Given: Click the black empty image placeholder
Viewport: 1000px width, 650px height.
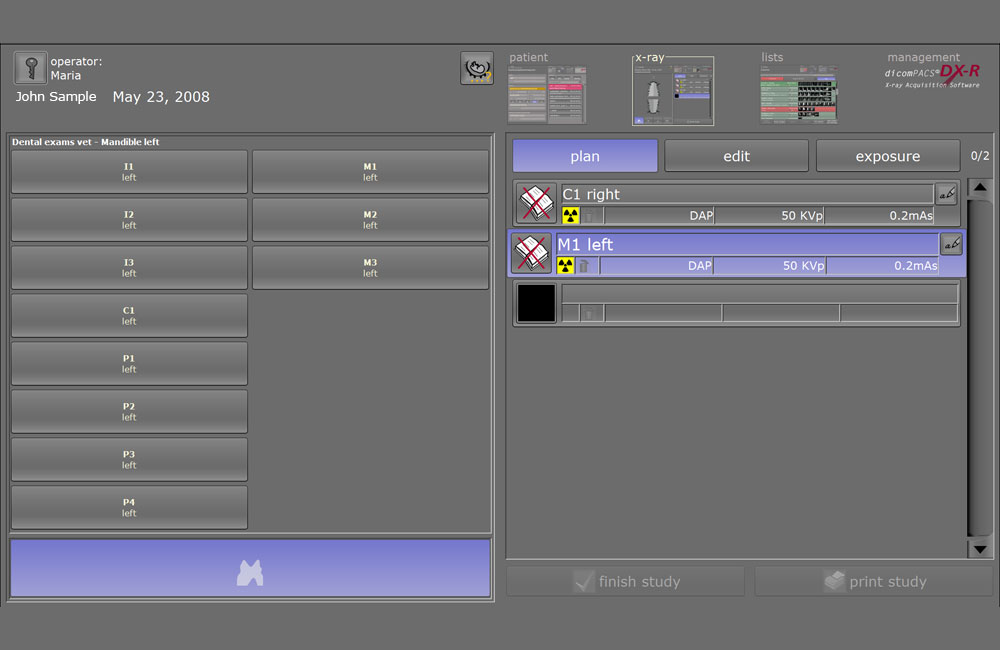Looking at the screenshot, I should point(536,303).
